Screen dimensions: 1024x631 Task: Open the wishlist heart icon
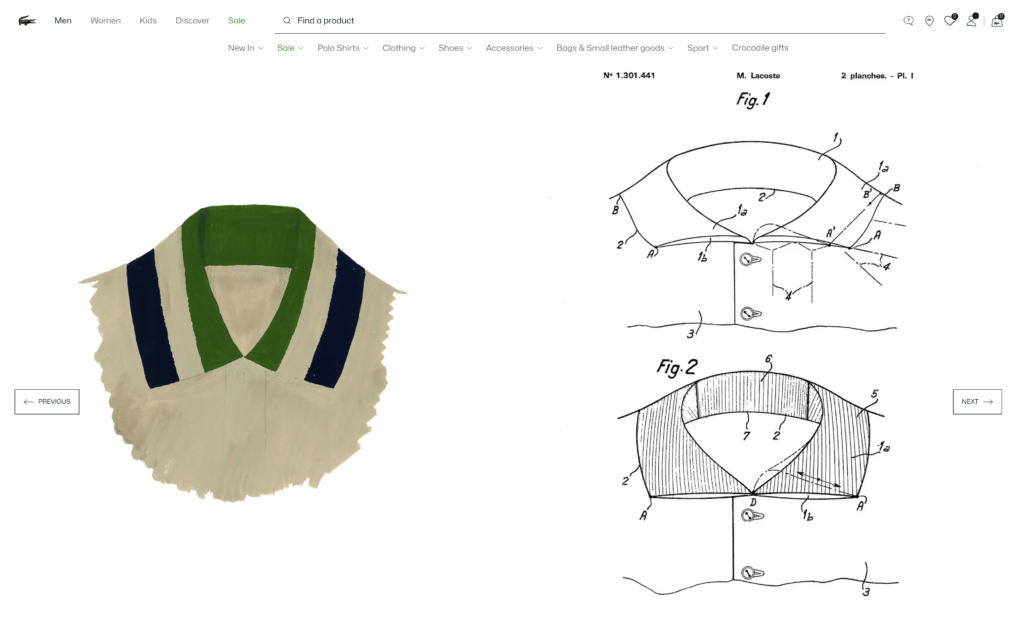[950, 20]
